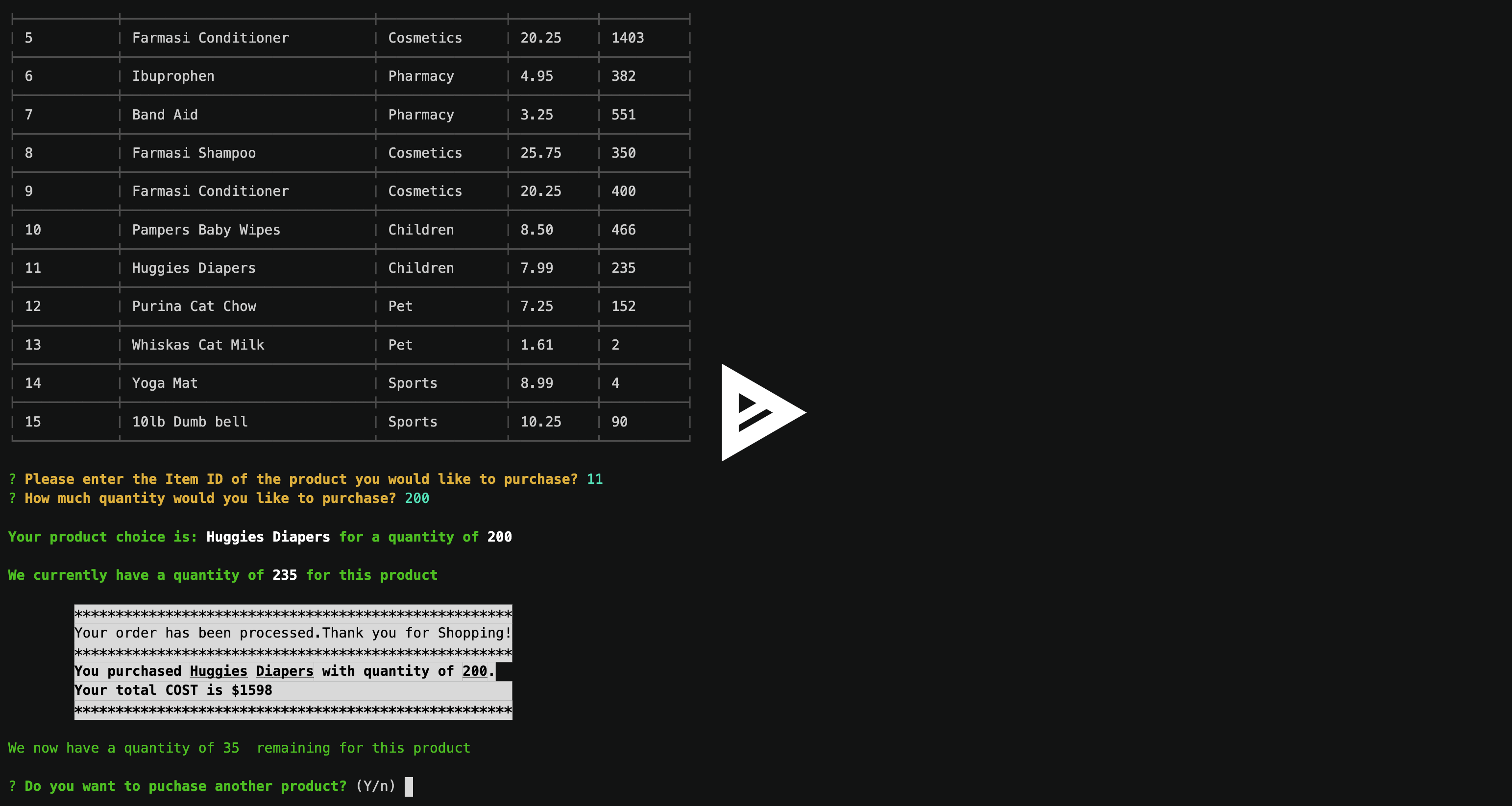Click 'Huggies Diapers' in table row 11
This screenshot has height=806, width=1512.
pyautogui.click(x=194, y=268)
